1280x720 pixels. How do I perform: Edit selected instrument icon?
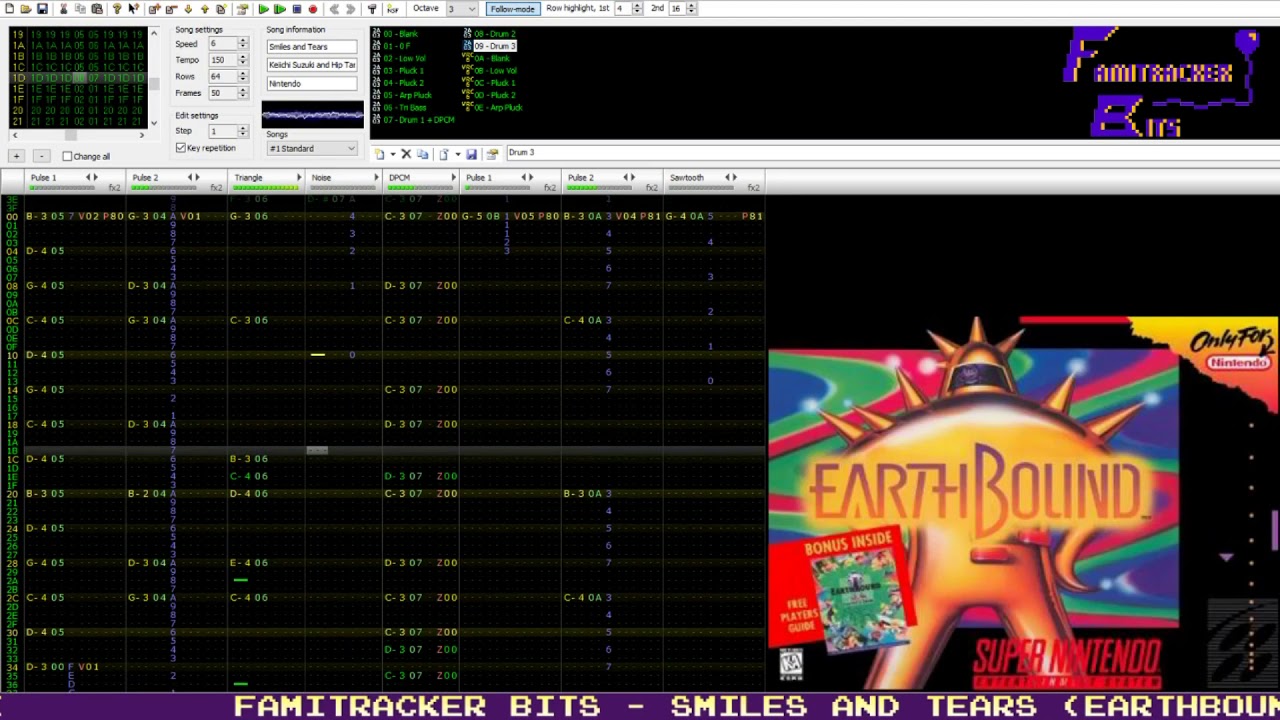click(492, 154)
